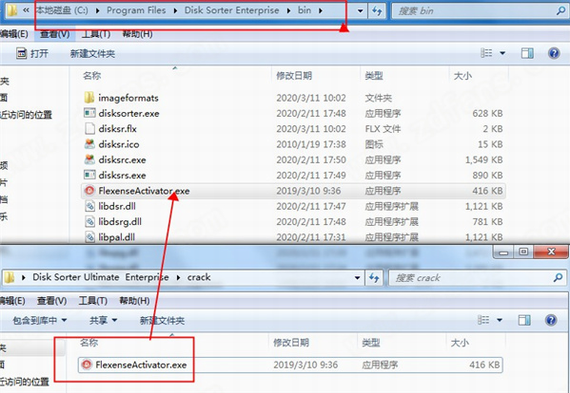The width and height of the screenshot is (570, 393).
Task: Maximize the crack window
Action: (523, 252)
